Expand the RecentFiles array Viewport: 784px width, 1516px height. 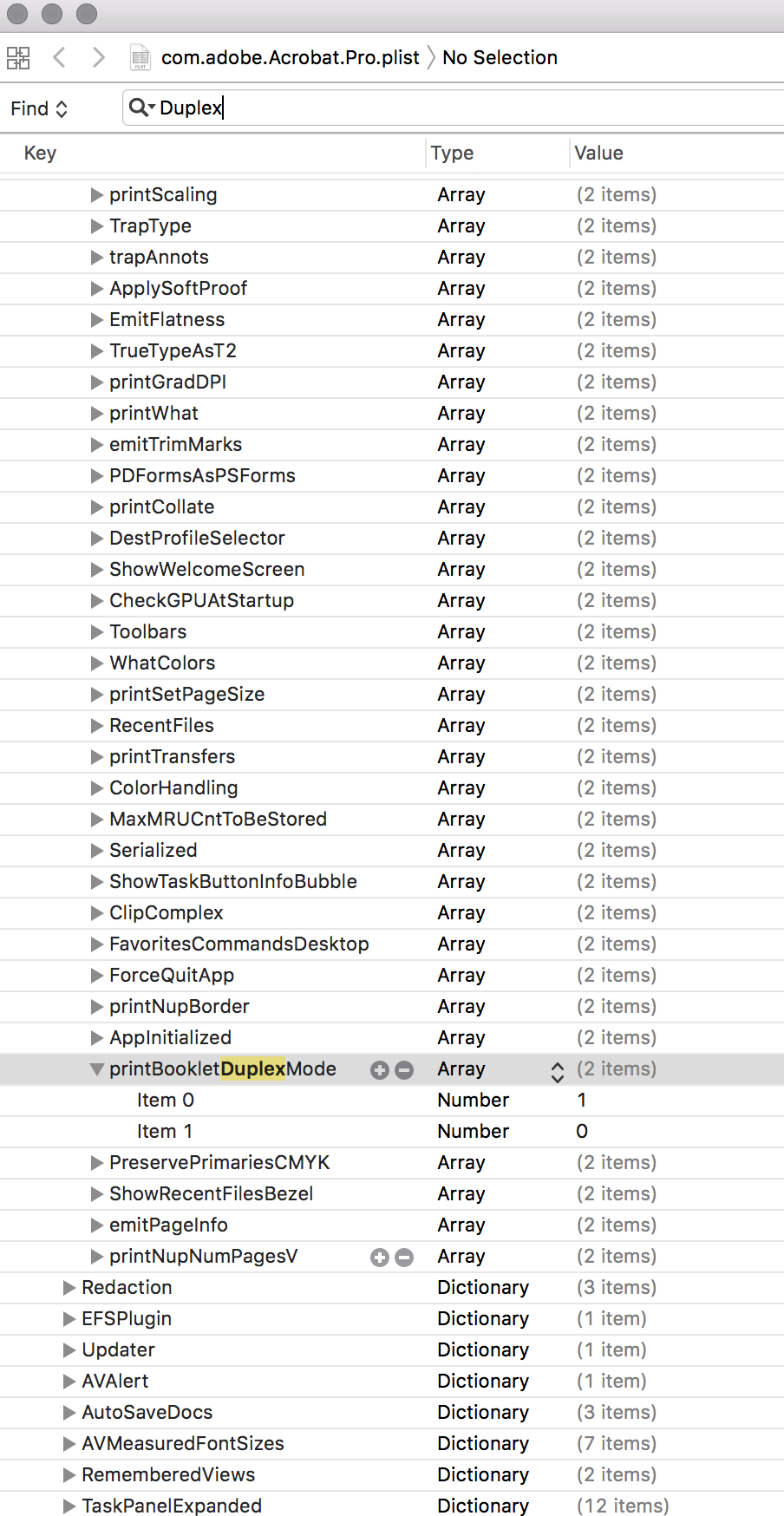pyautogui.click(x=97, y=726)
